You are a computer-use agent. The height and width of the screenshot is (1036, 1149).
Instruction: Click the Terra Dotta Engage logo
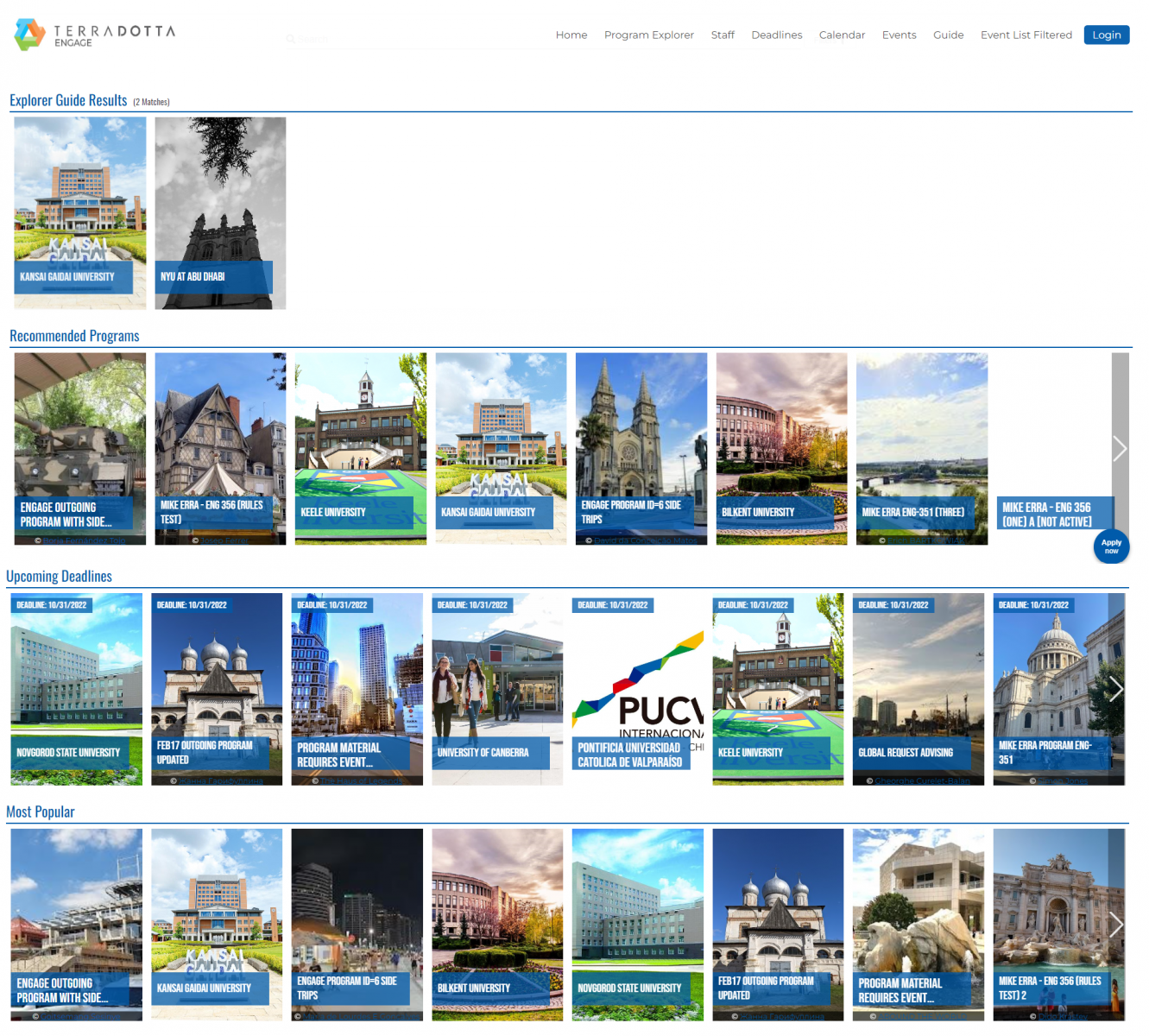pos(95,35)
